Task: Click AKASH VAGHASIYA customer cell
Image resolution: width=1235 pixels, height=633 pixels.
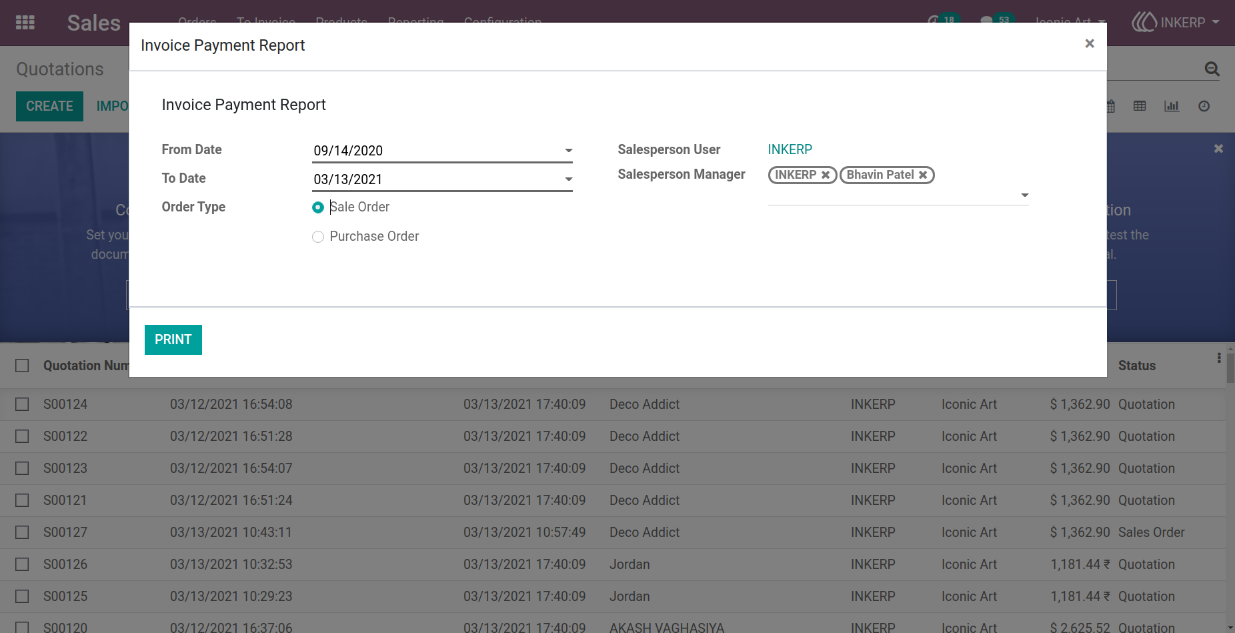Action: click(667, 627)
